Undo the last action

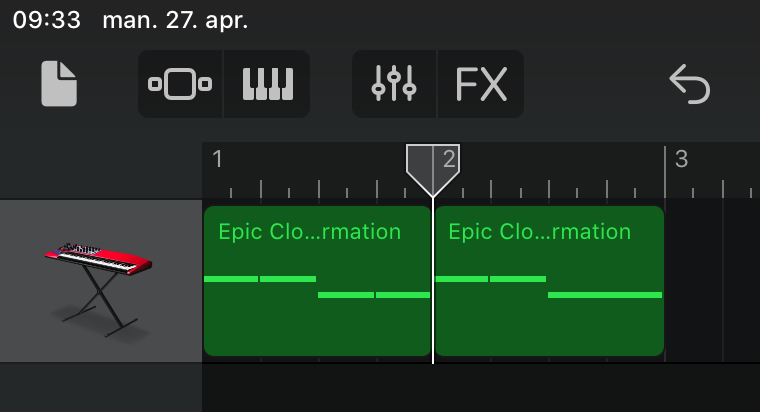pyautogui.click(x=689, y=85)
